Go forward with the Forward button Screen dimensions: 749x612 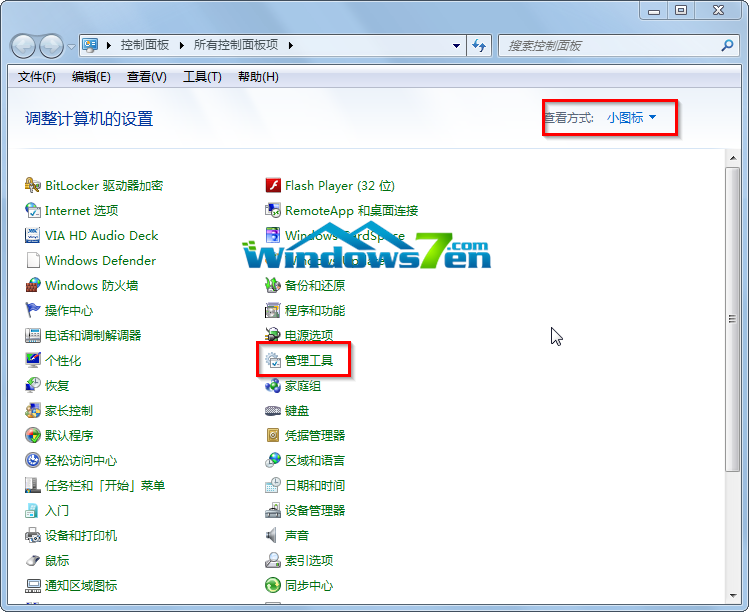click(x=51, y=46)
